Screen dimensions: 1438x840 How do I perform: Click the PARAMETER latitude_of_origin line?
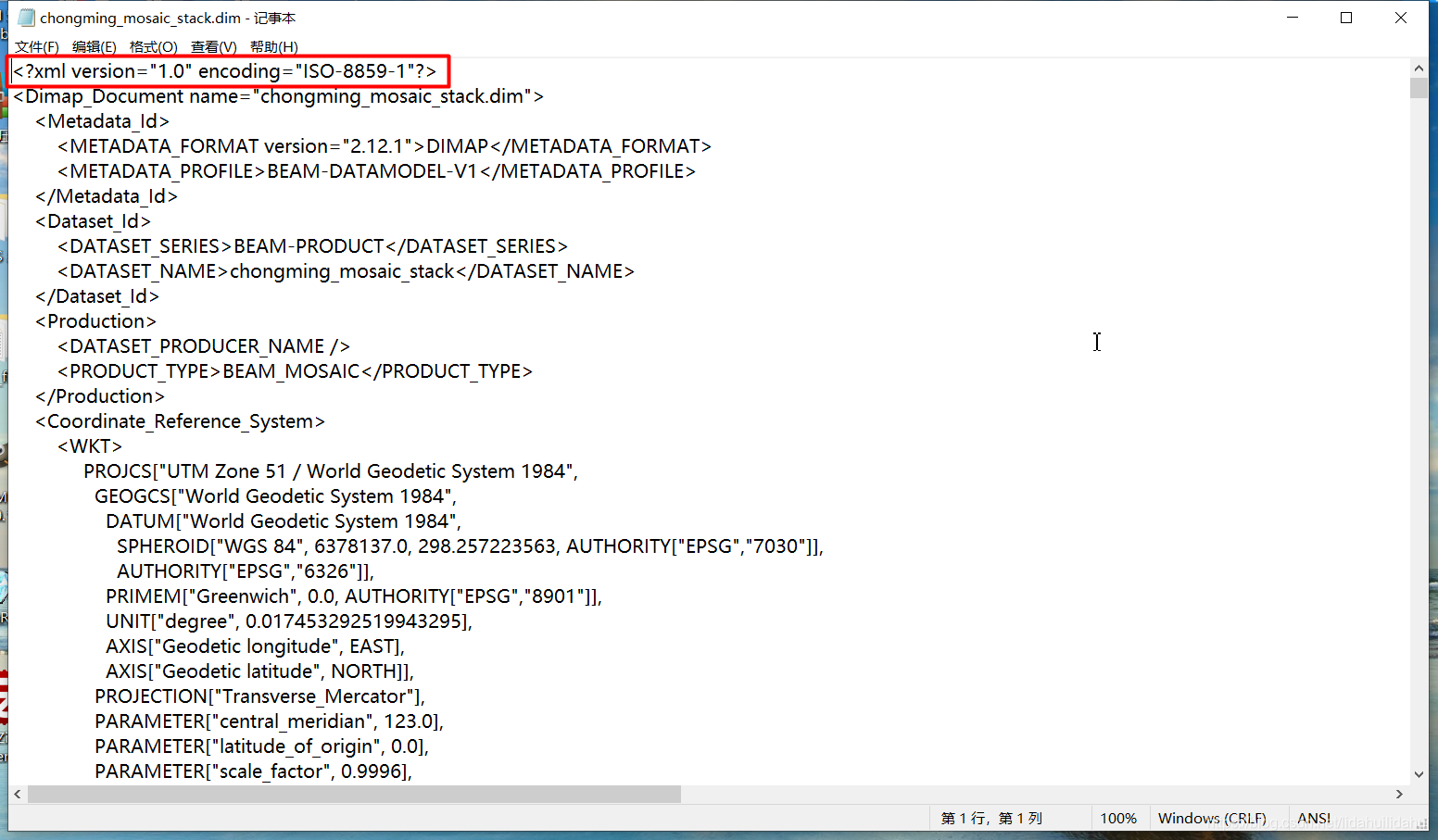point(262,746)
